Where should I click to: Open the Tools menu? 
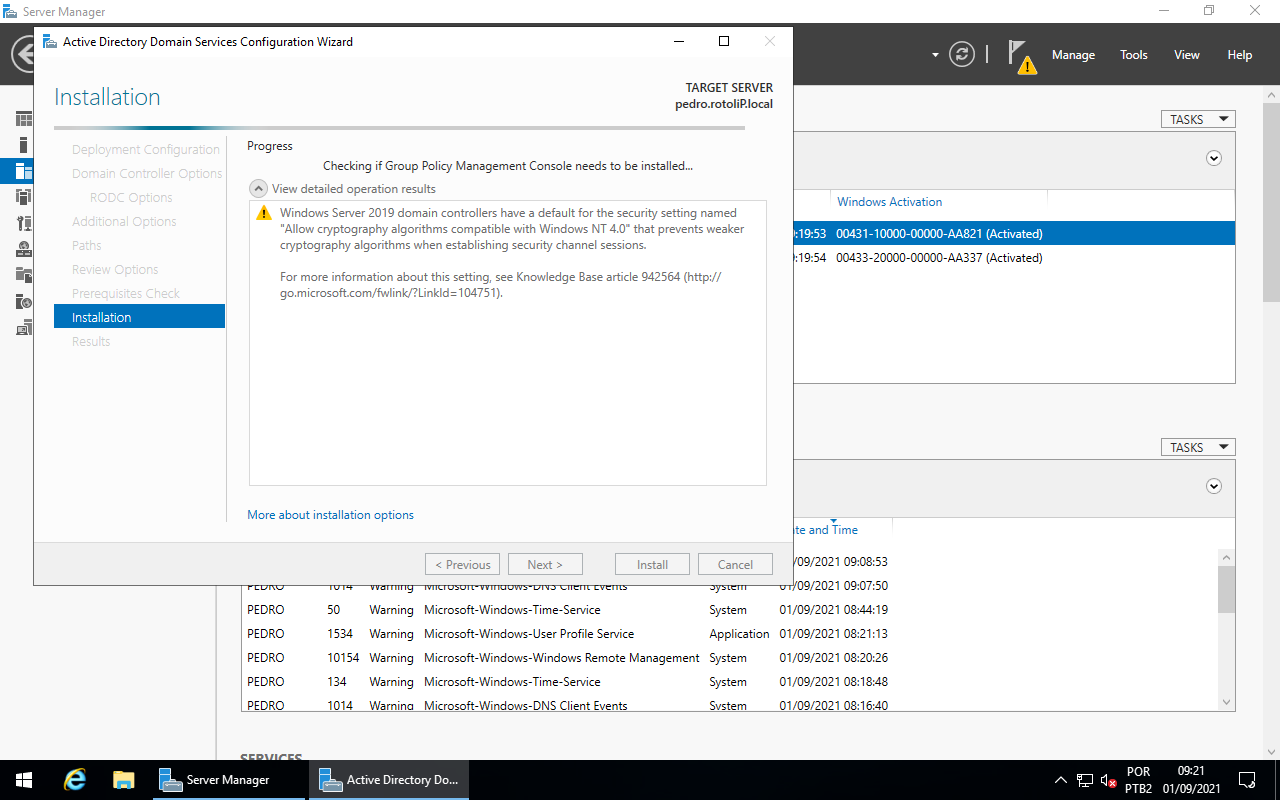click(1133, 55)
